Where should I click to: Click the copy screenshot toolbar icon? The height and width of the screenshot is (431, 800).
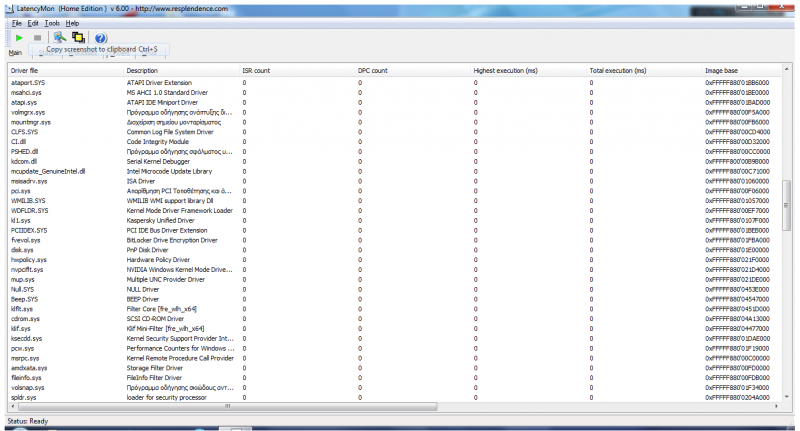(59, 38)
